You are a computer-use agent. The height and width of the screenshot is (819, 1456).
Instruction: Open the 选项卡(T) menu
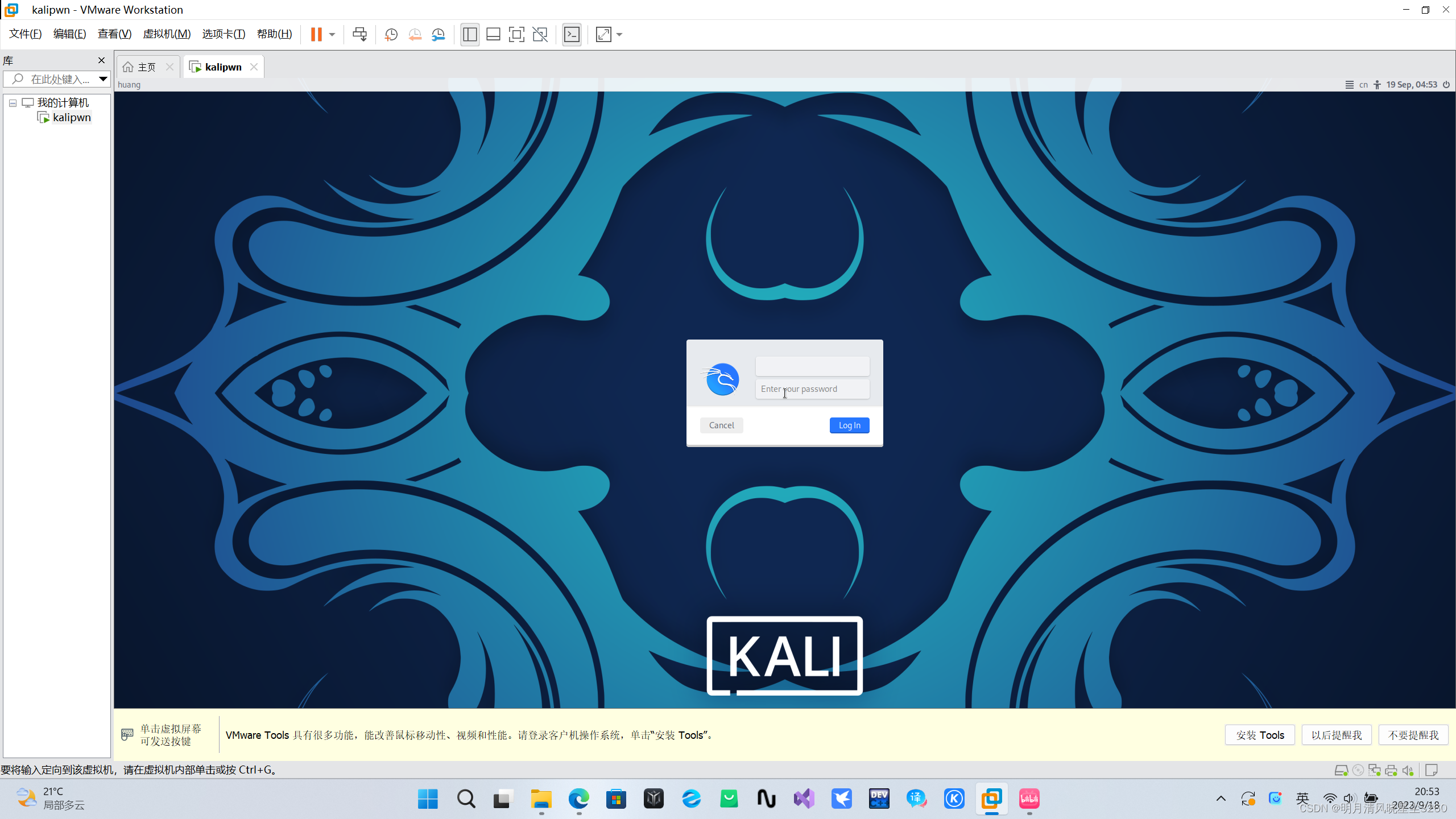click(224, 34)
